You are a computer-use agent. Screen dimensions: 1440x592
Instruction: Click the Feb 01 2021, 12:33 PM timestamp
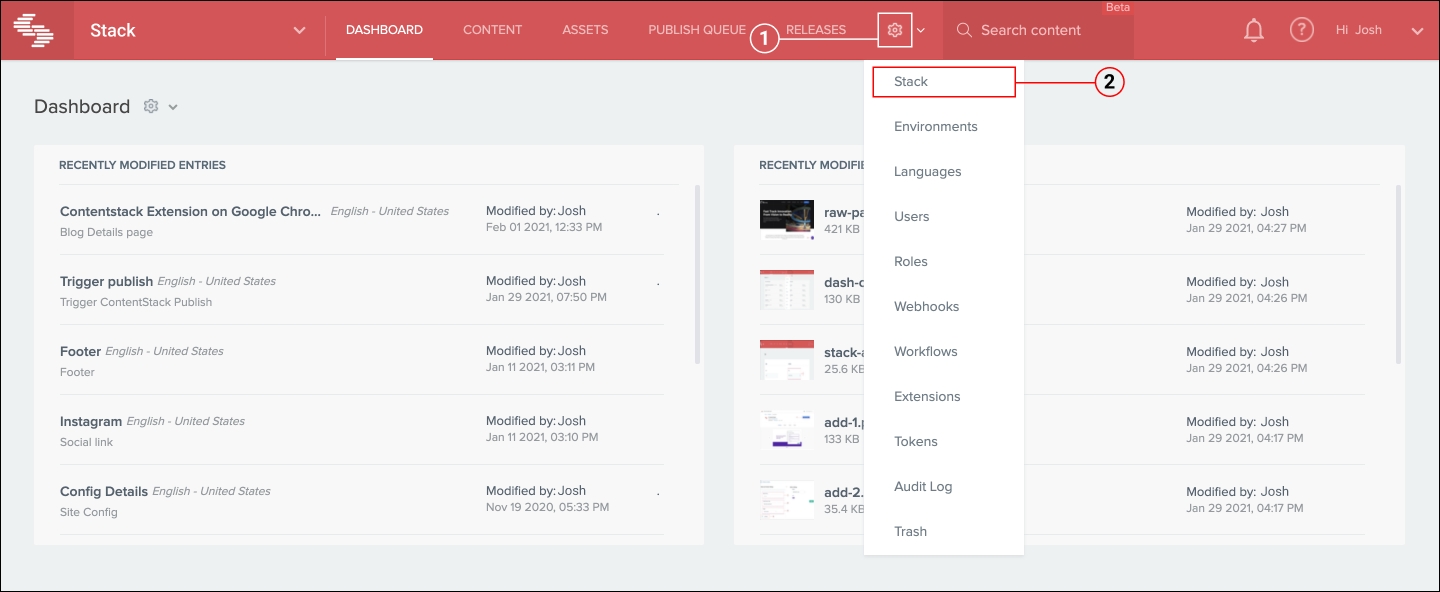[x=544, y=228]
